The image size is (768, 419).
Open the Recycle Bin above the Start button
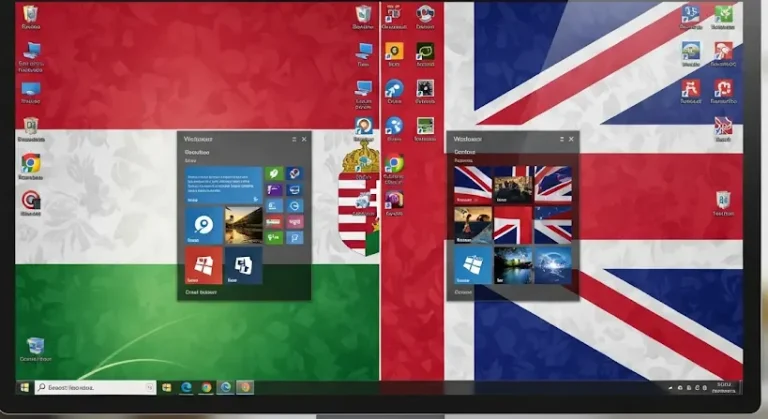35,345
